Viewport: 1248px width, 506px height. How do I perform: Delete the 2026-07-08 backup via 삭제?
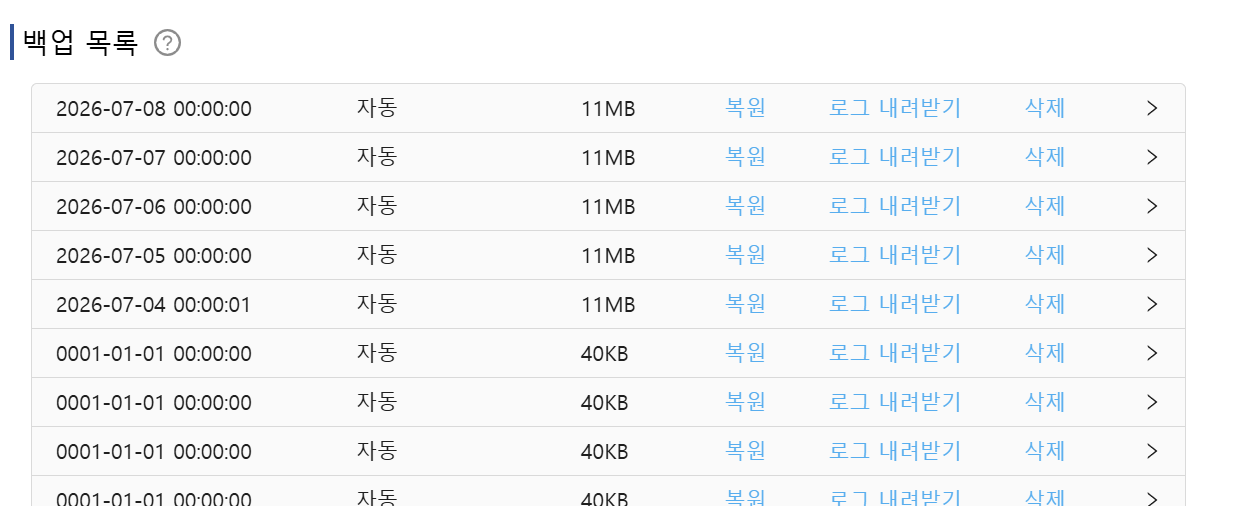[1045, 108]
